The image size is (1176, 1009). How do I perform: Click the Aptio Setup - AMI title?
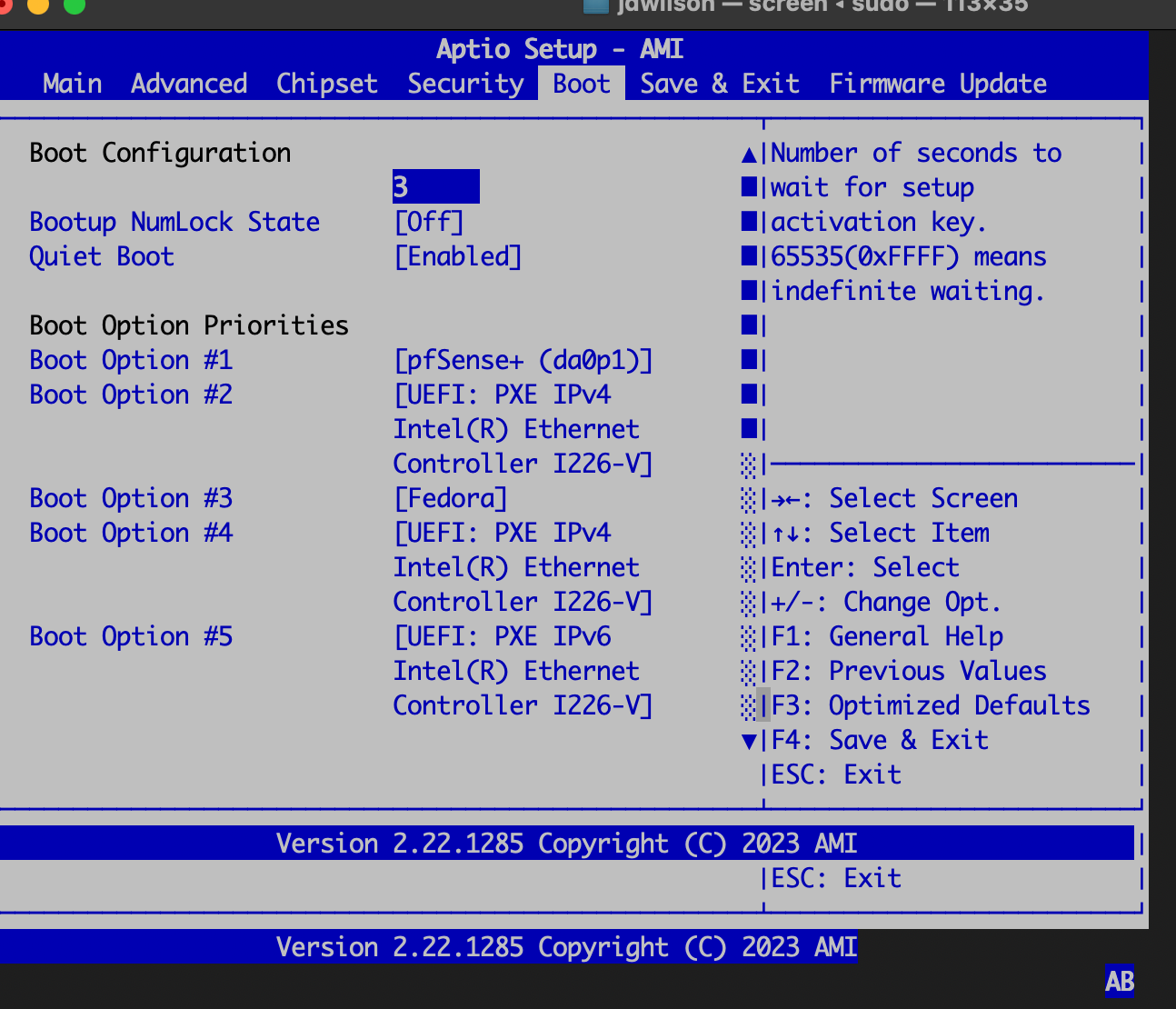[560, 49]
